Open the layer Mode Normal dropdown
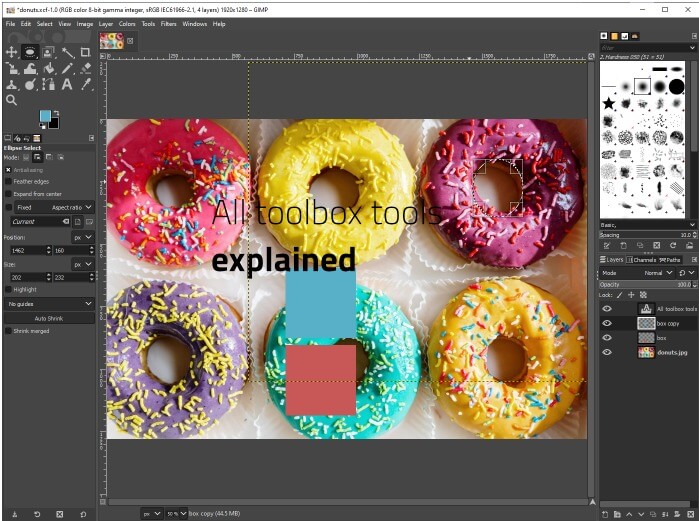The height and width of the screenshot is (521, 699). (x=637, y=273)
